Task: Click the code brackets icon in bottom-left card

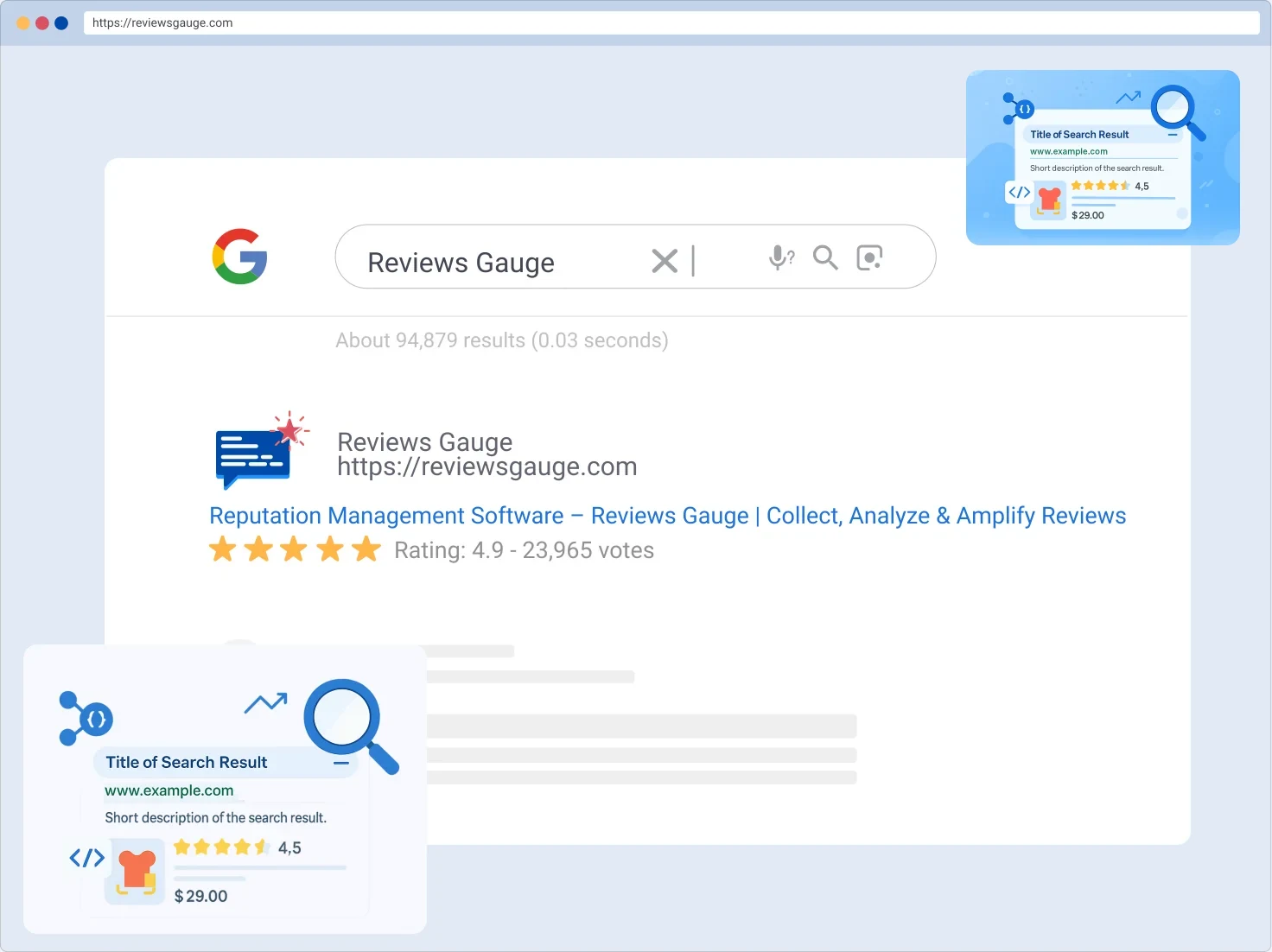Action: [x=87, y=858]
